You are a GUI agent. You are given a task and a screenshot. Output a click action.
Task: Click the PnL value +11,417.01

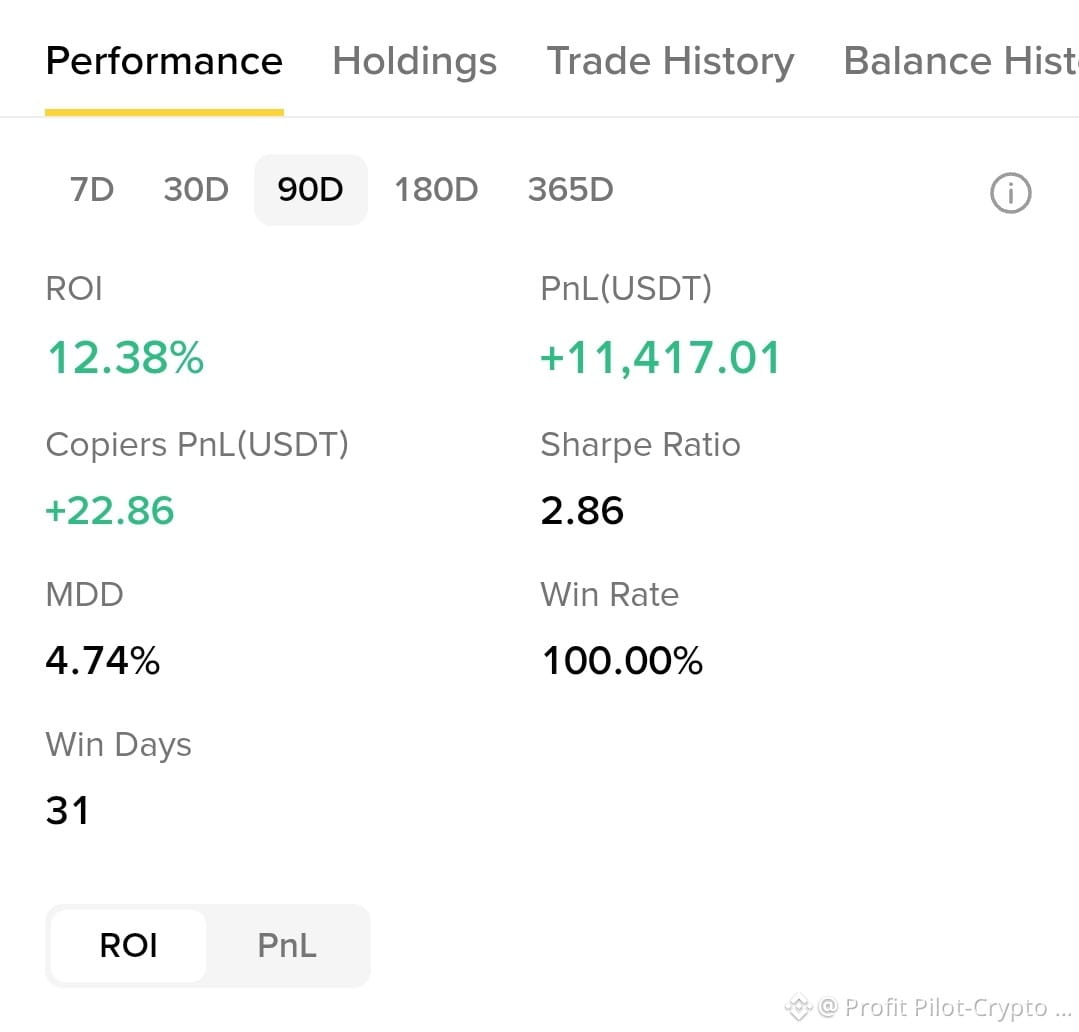[659, 358]
